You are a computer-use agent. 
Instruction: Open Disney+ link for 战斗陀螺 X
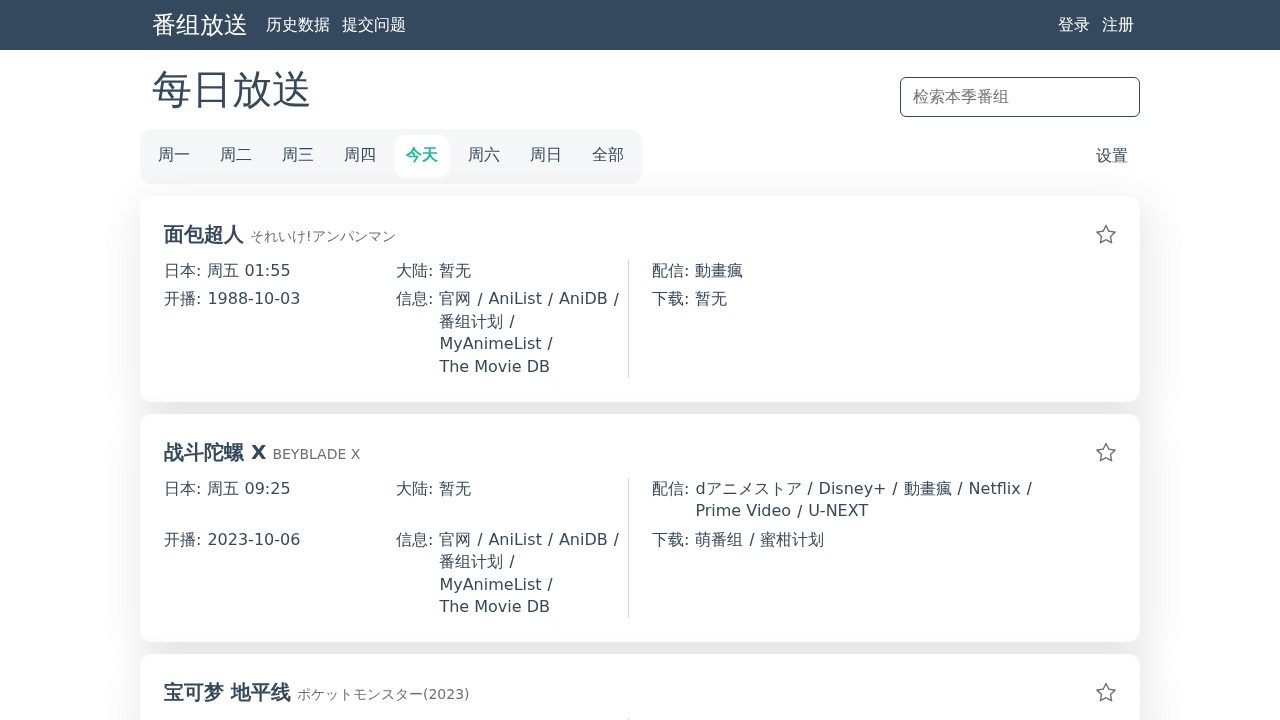tap(852, 489)
